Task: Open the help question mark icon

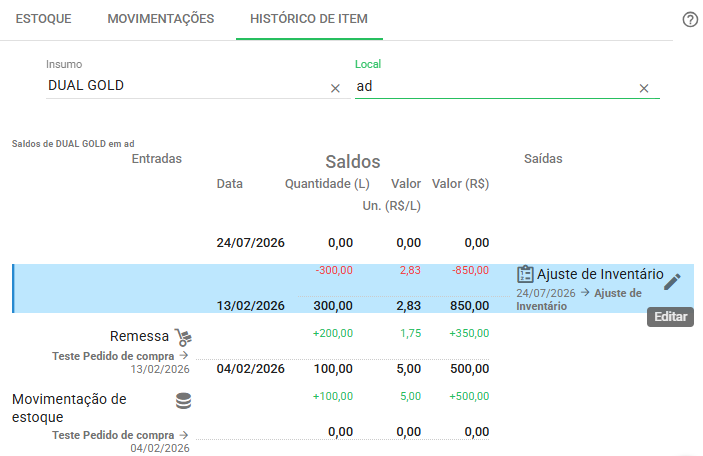Action: [690, 19]
